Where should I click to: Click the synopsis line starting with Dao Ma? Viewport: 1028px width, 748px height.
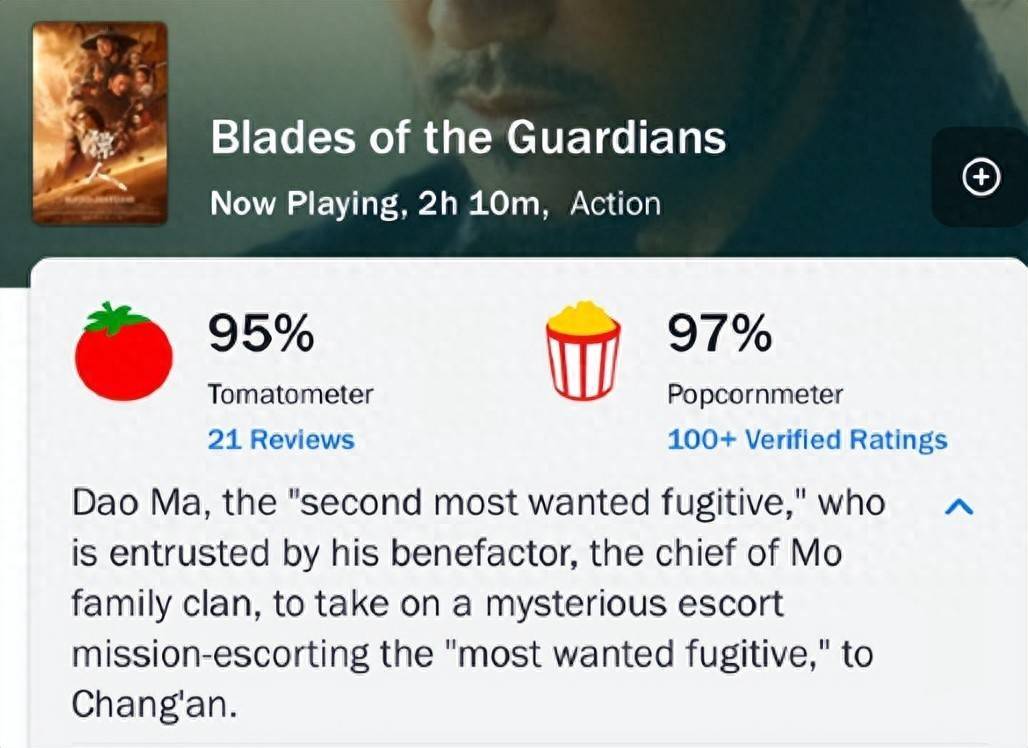(478, 503)
